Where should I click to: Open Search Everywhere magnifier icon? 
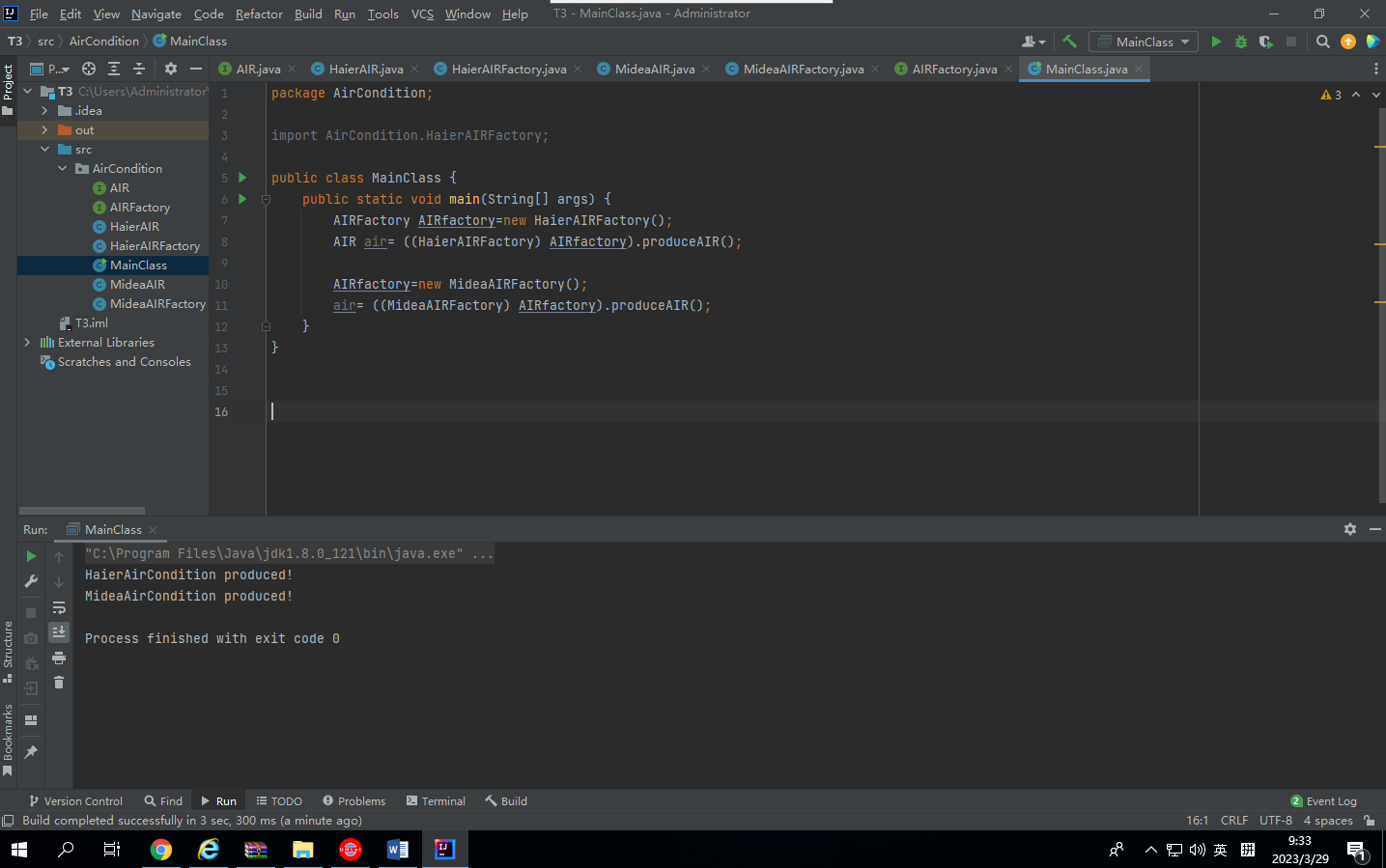(1323, 42)
